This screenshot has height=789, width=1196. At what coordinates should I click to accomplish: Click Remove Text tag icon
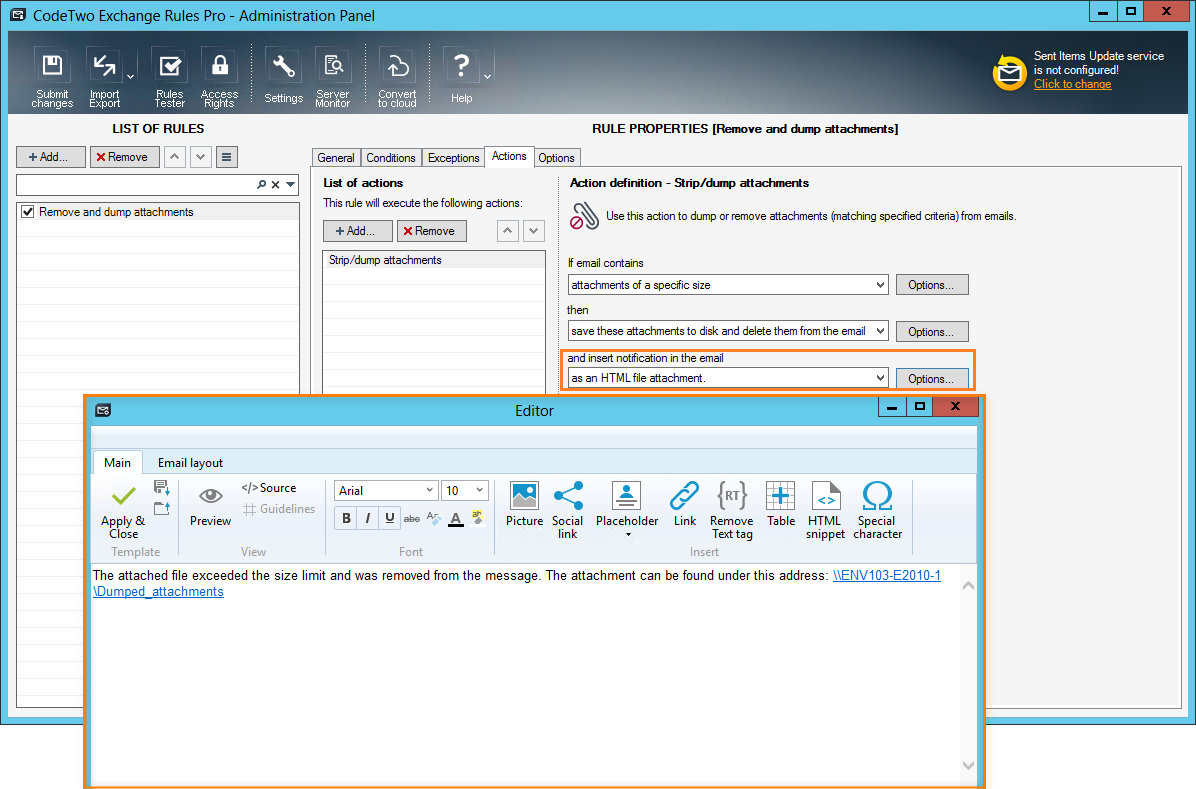(731, 510)
